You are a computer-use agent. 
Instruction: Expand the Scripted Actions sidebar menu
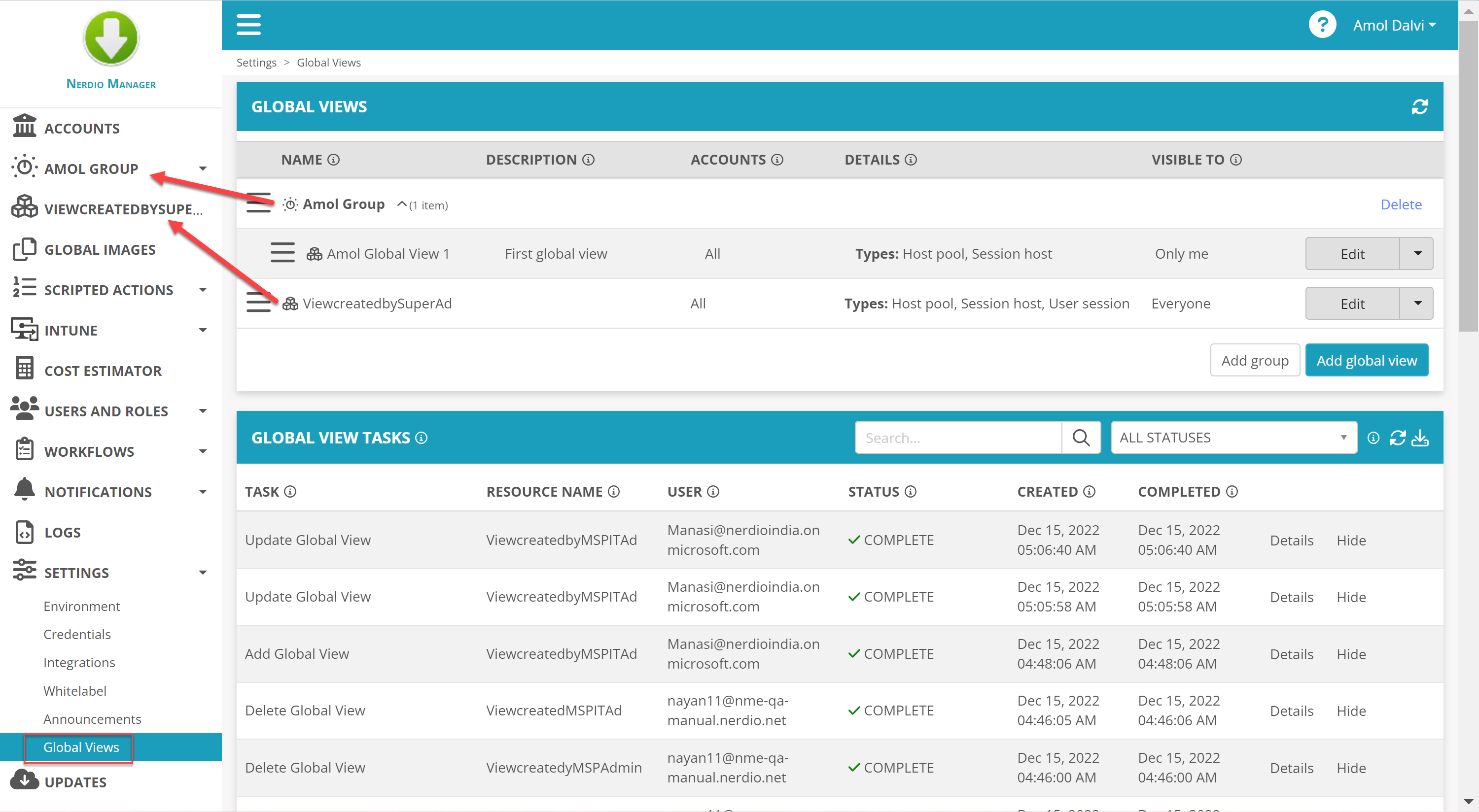coord(203,290)
